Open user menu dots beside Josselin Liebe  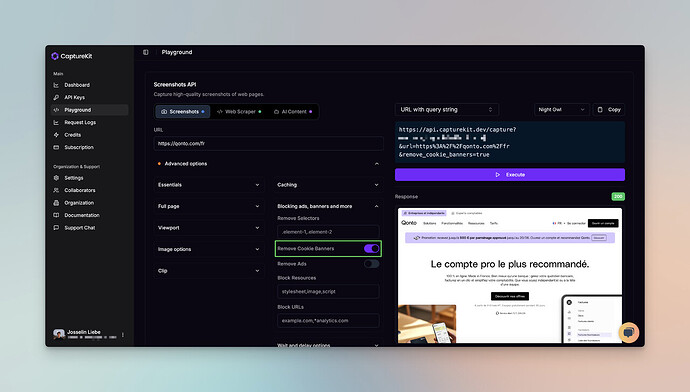pyautogui.click(x=123, y=335)
